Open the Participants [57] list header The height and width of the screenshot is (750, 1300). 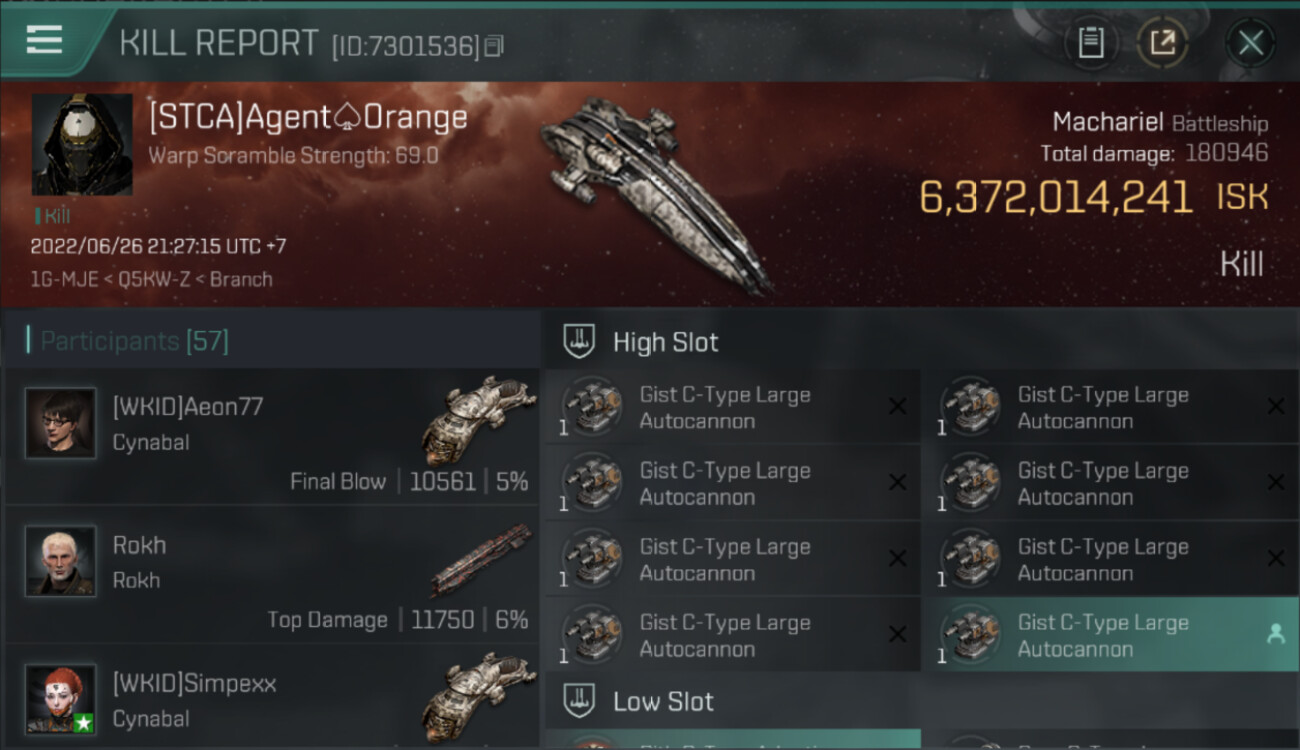(134, 341)
